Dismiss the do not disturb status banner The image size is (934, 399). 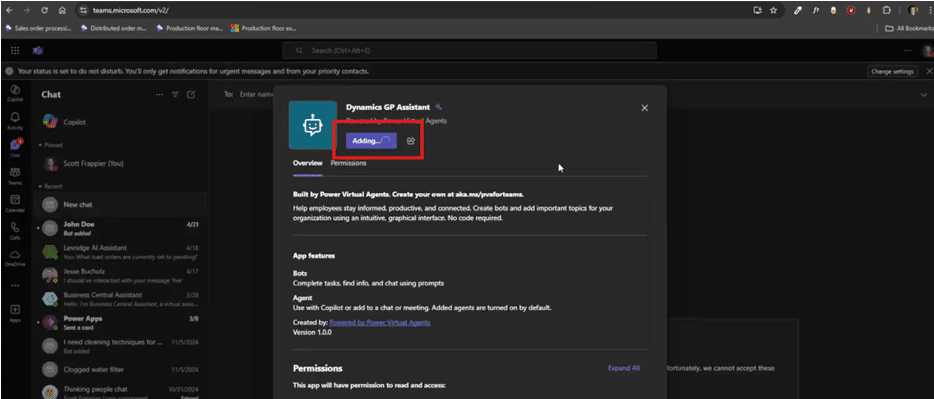point(929,71)
